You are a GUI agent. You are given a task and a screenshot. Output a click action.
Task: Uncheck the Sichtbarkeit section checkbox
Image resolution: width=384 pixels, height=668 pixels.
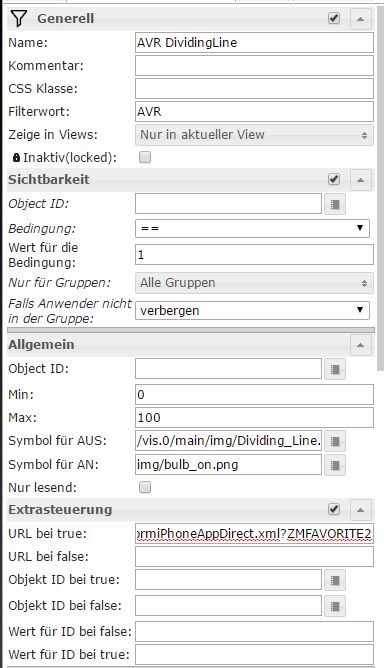pyautogui.click(x=334, y=179)
